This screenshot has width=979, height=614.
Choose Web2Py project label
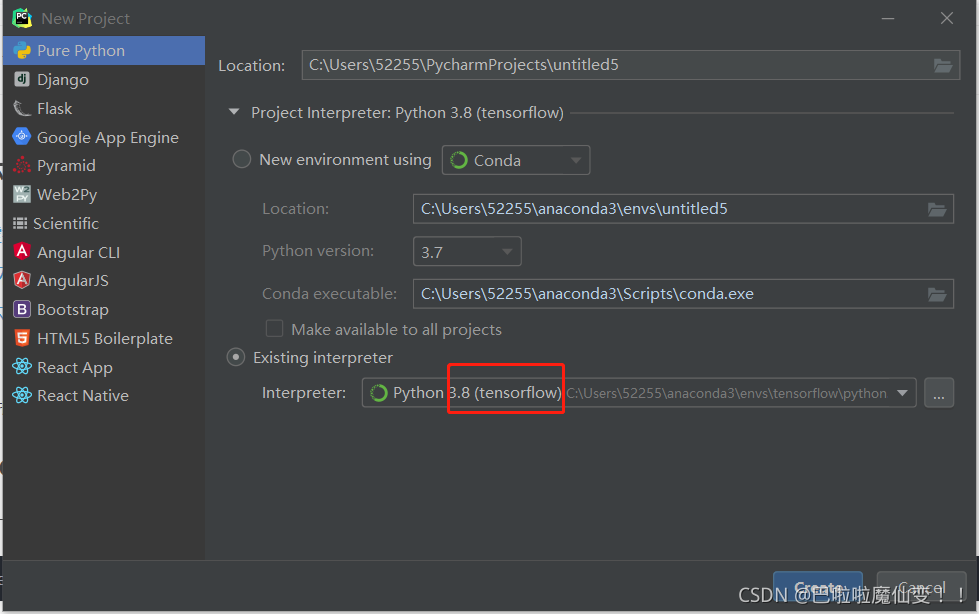[67, 194]
